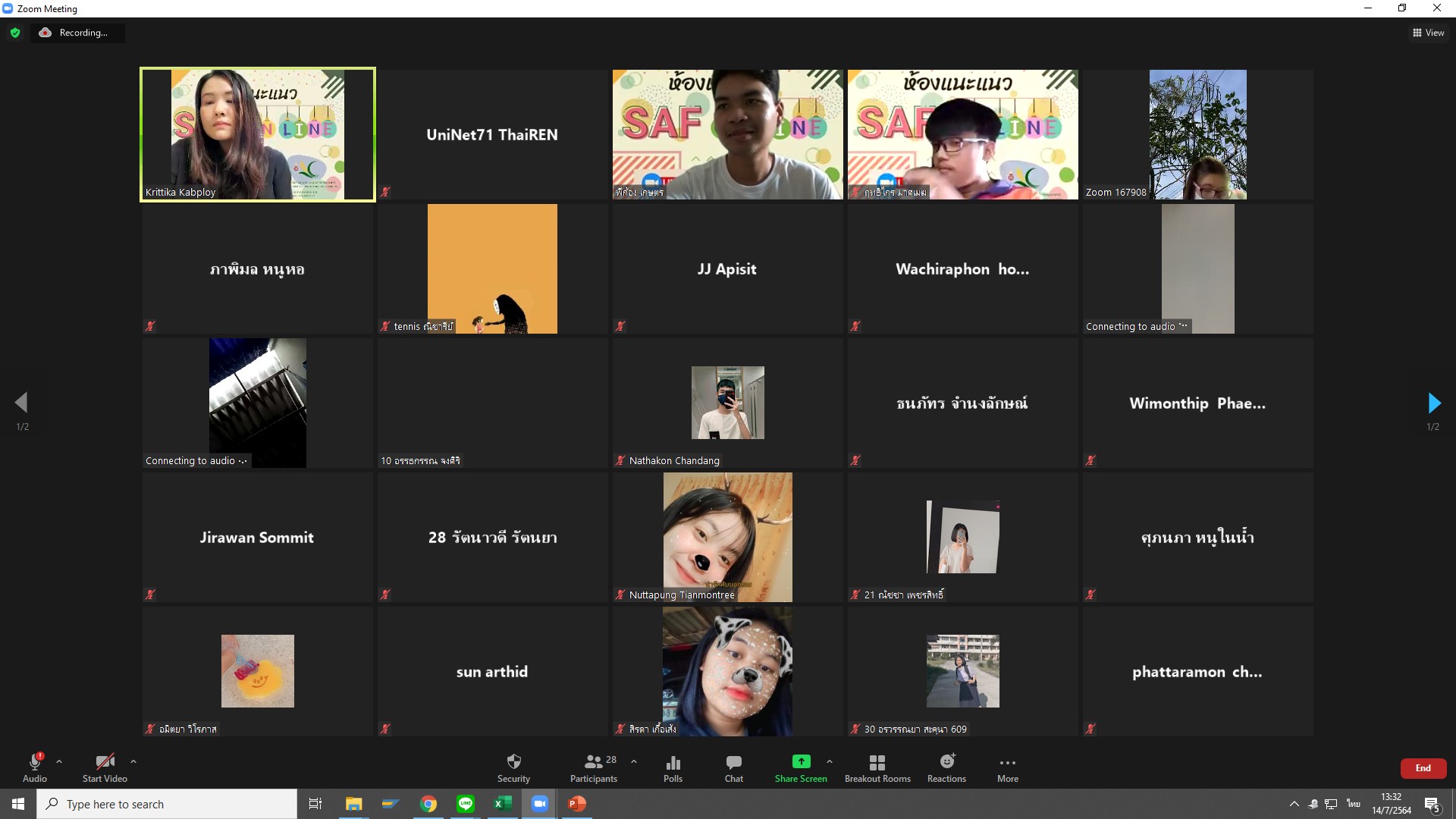The height and width of the screenshot is (819, 1456).
Task: Open PowerPoint from the taskbar
Action: [577, 804]
